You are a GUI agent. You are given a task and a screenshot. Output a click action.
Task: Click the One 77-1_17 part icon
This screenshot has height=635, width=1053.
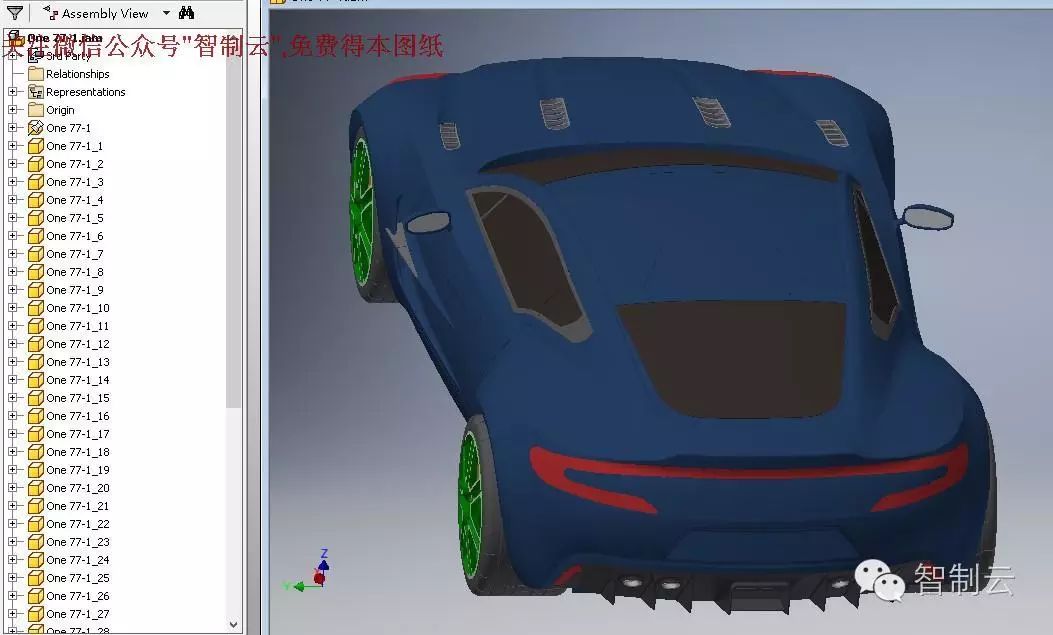[36, 434]
